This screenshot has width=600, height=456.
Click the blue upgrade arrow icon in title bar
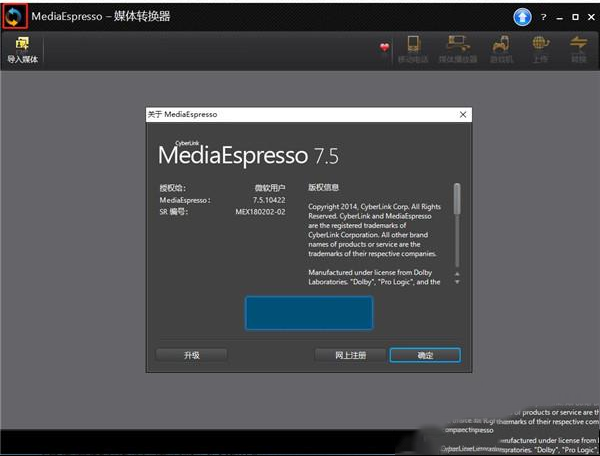pyautogui.click(x=522, y=17)
